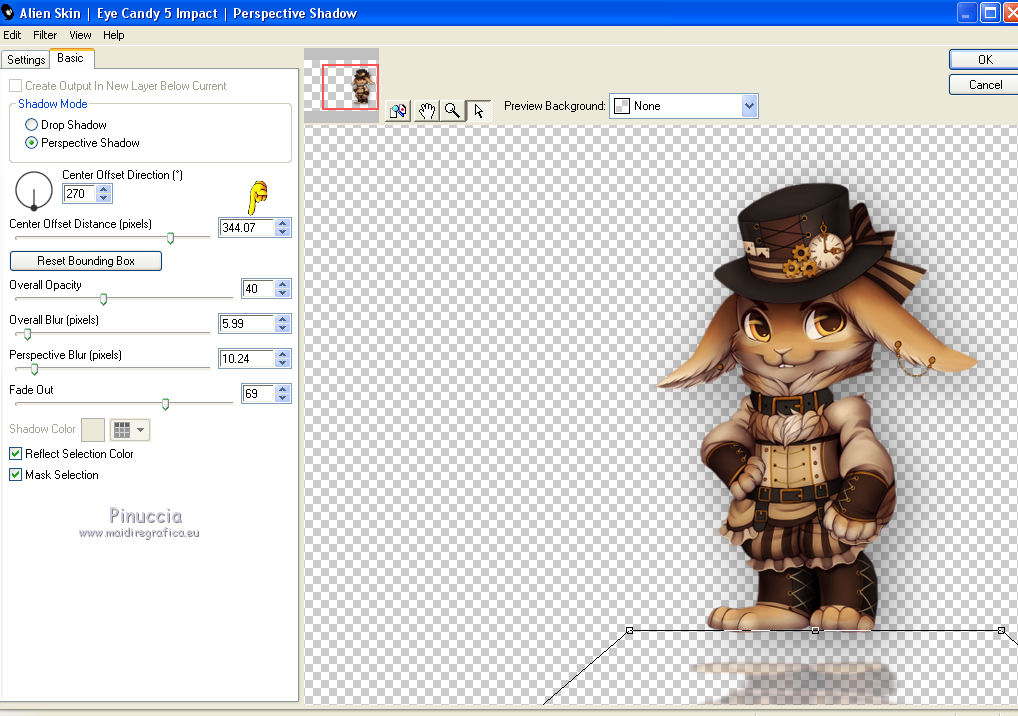Select the Hand pan tool
Screen dimensions: 1018x716
[426, 111]
